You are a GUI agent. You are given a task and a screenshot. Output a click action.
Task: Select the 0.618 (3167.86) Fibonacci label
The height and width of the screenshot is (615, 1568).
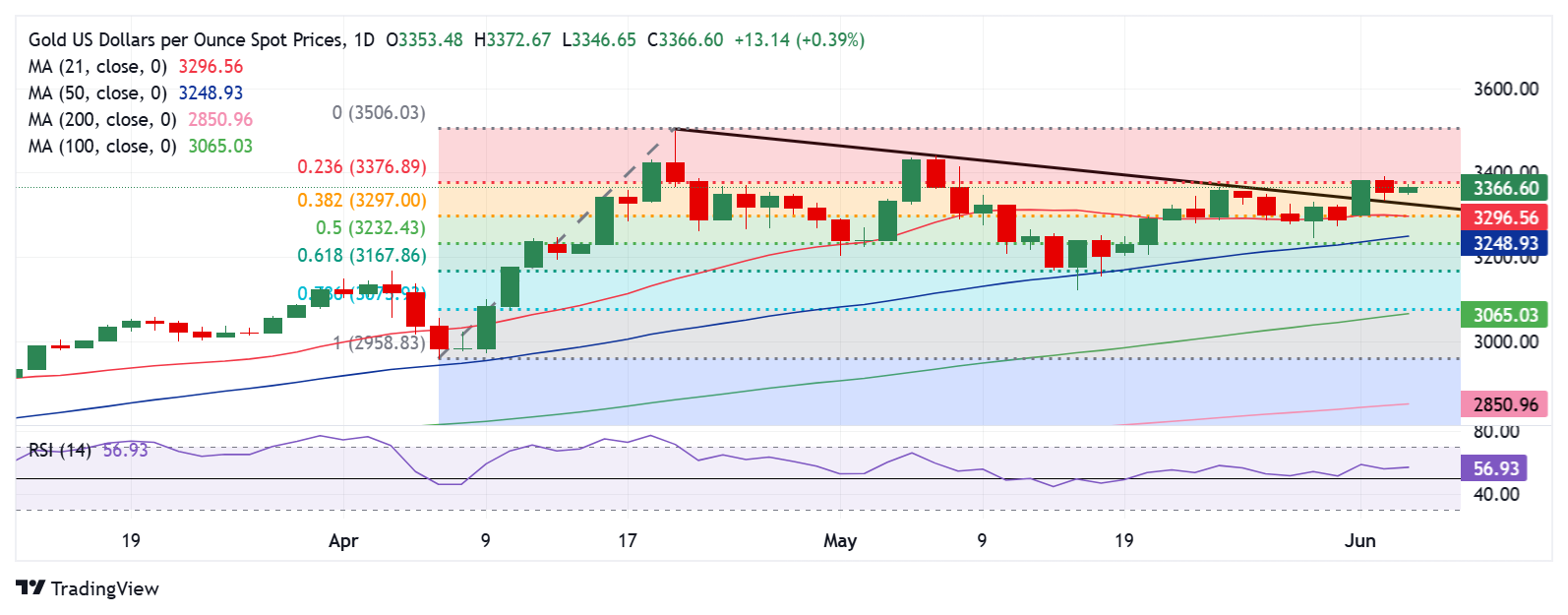[x=362, y=256]
